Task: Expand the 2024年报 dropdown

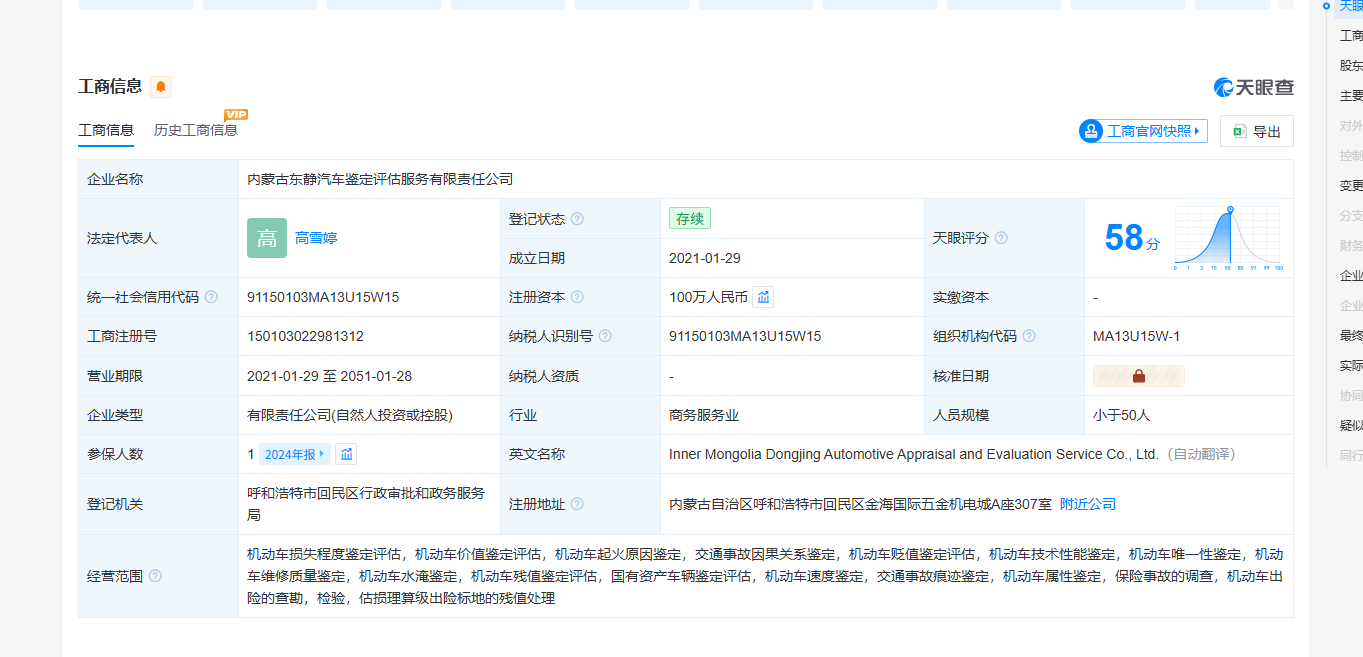Action: (294, 454)
